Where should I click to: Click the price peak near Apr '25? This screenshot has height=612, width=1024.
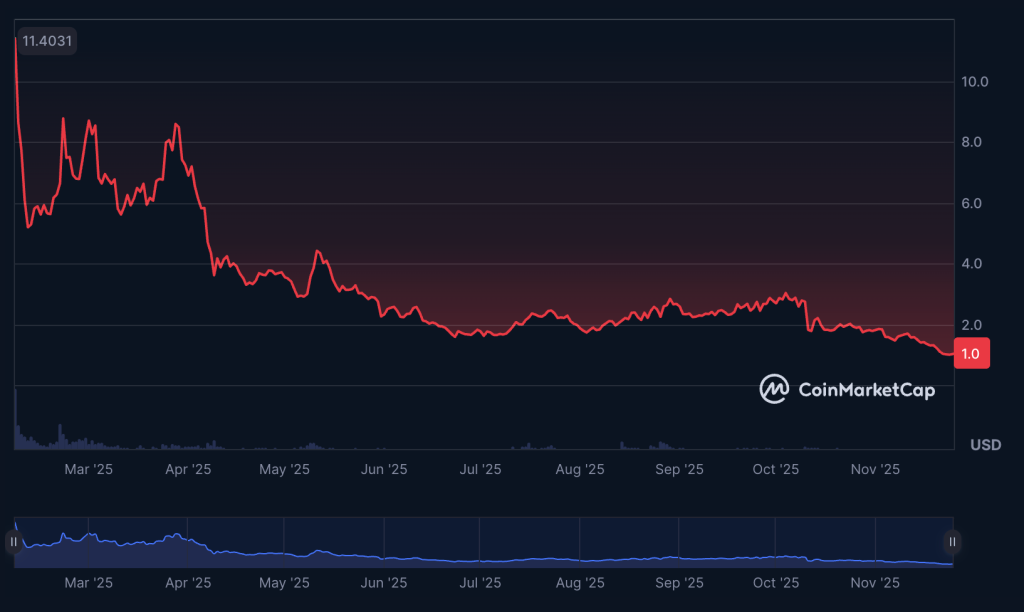tap(178, 125)
